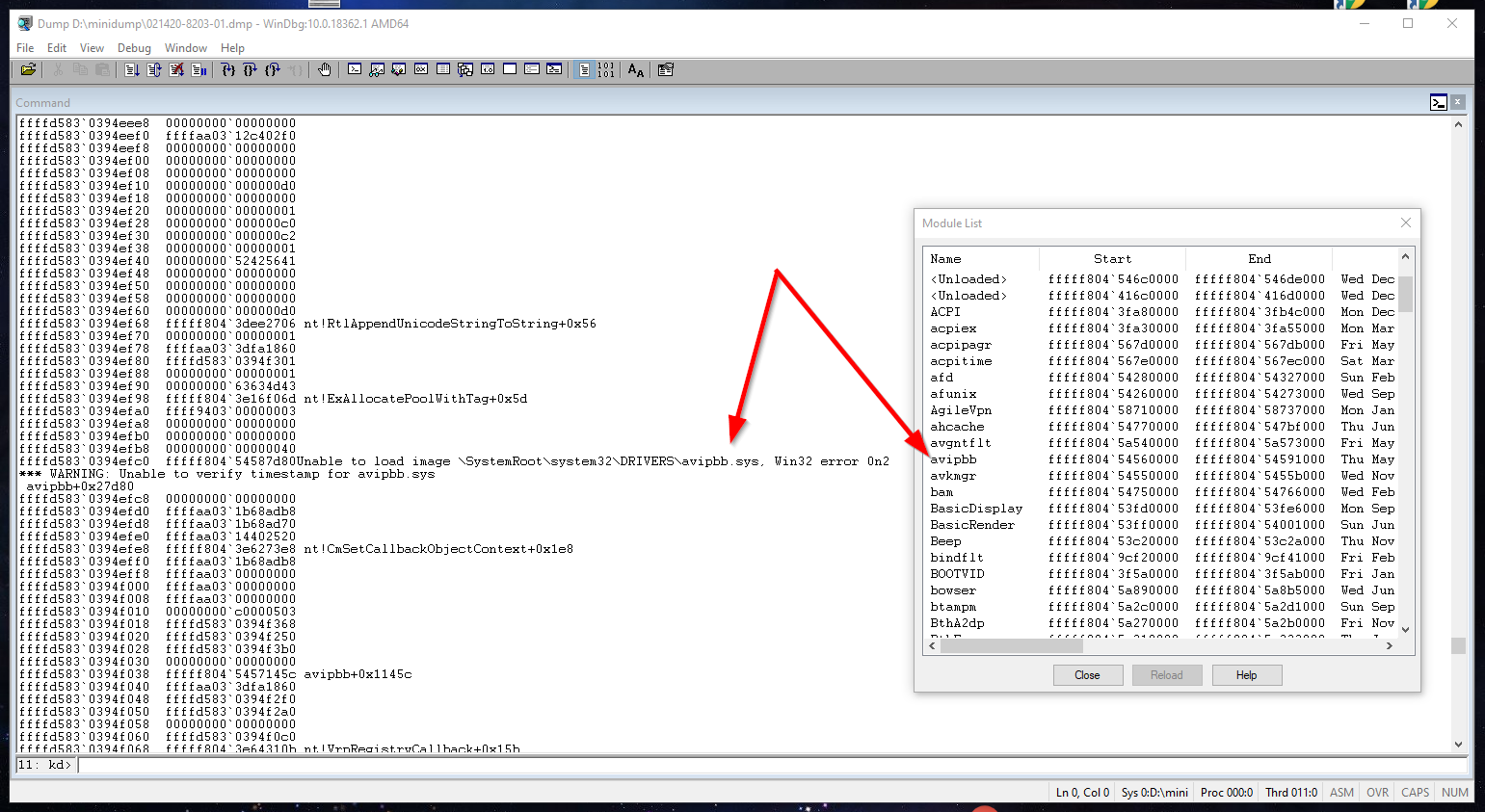This screenshot has width=1485, height=812.
Task: Open the Command Browser window icon
Action: pyautogui.click(x=554, y=69)
